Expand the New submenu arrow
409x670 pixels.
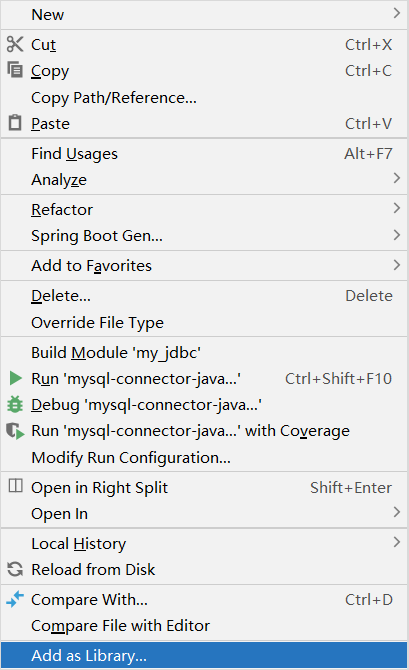click(x=397, y=13)
